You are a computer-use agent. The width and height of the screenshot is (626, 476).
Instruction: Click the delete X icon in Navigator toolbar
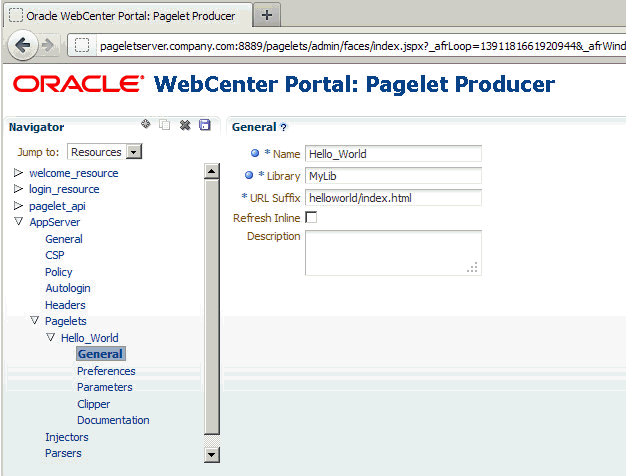185,125
